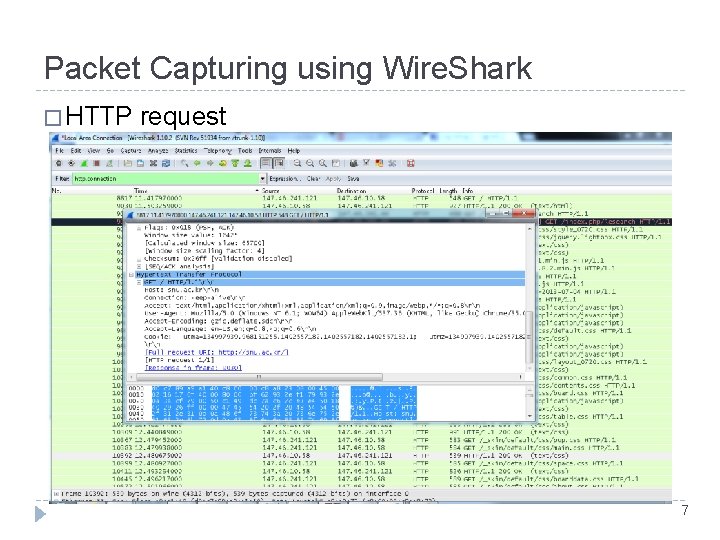
Task: Open the View menu
Action: (x=94, y=151)
